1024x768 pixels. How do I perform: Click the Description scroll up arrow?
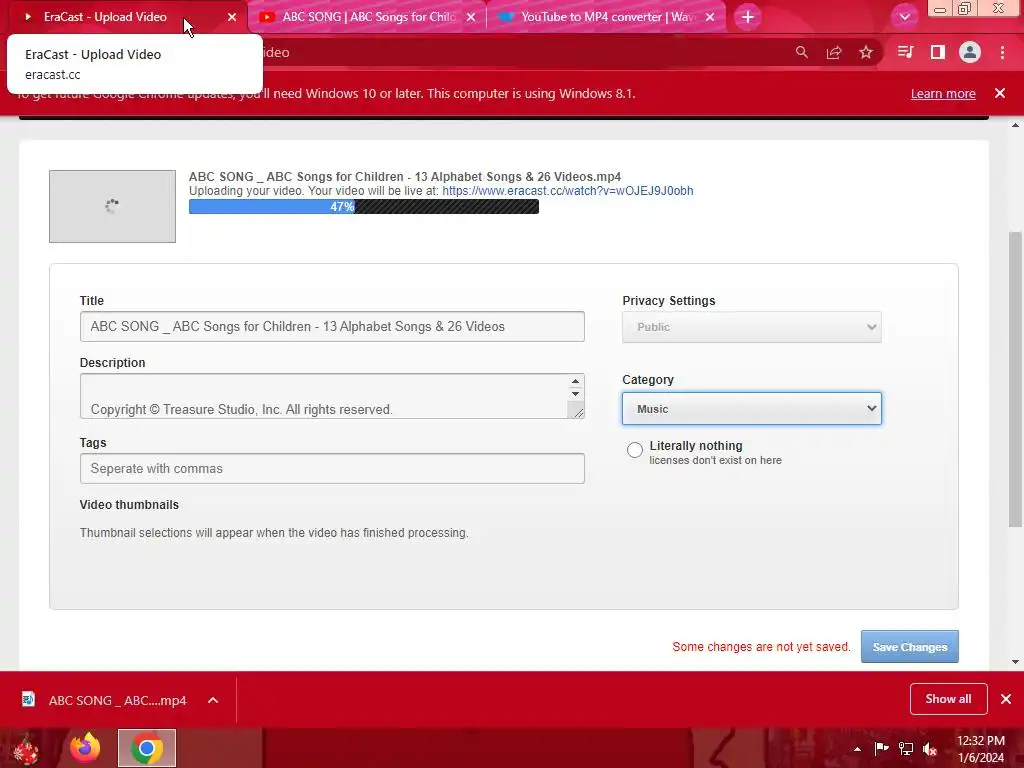point(575,381)
